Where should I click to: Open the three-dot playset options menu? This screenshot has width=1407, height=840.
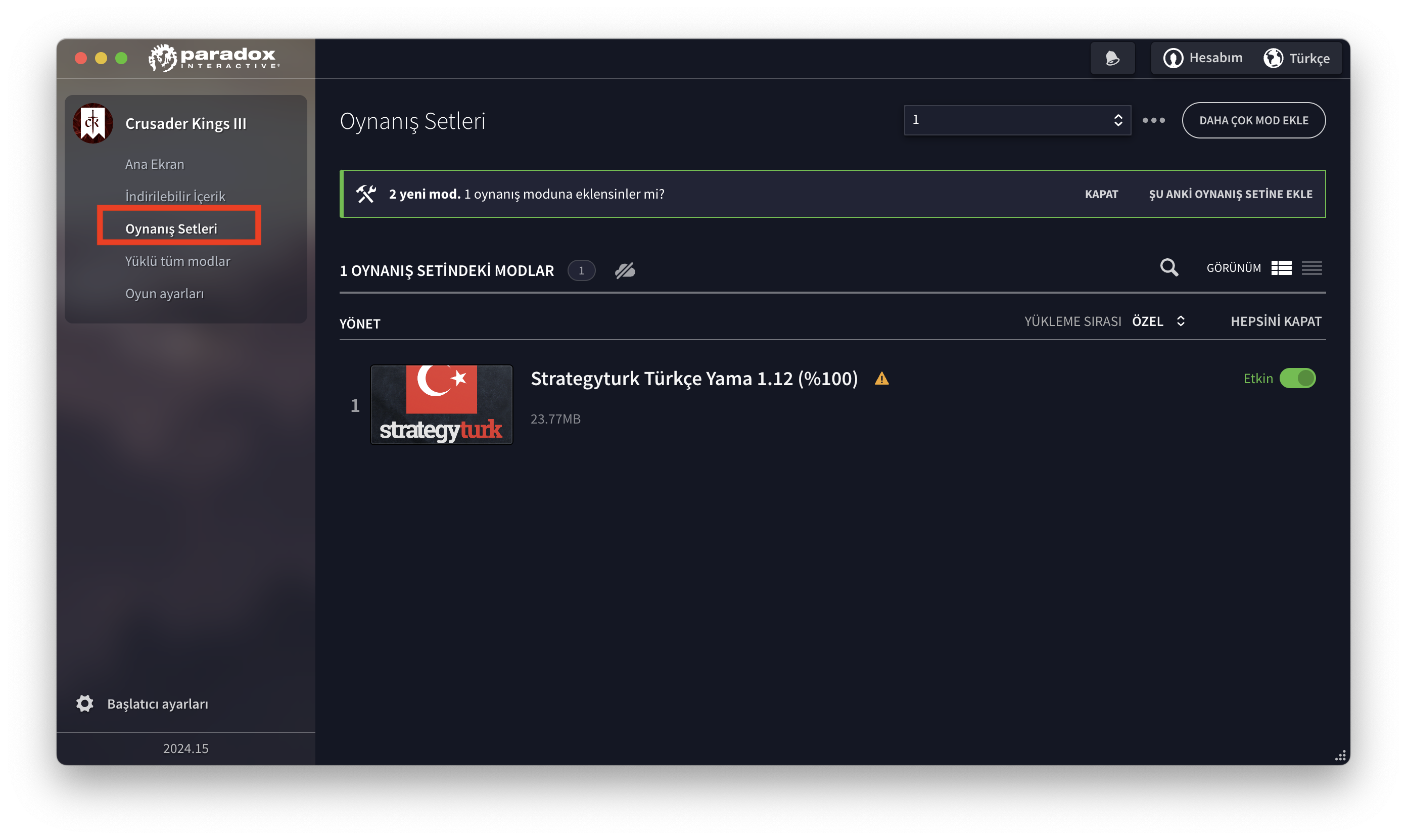(x=1153, y=120)
